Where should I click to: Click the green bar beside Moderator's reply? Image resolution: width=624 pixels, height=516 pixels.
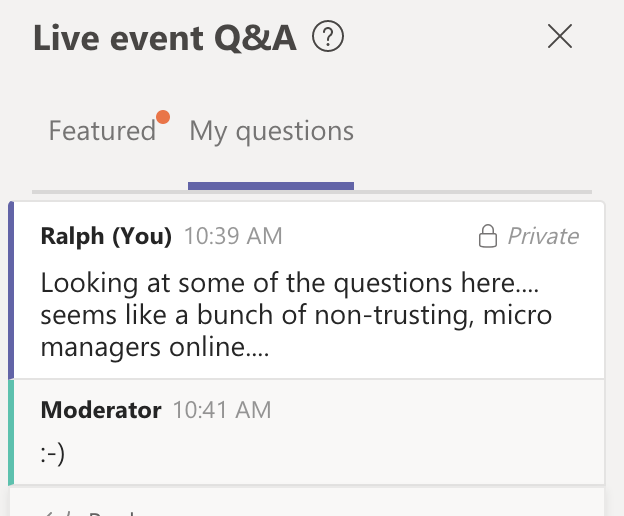click(x=11, y=432)
